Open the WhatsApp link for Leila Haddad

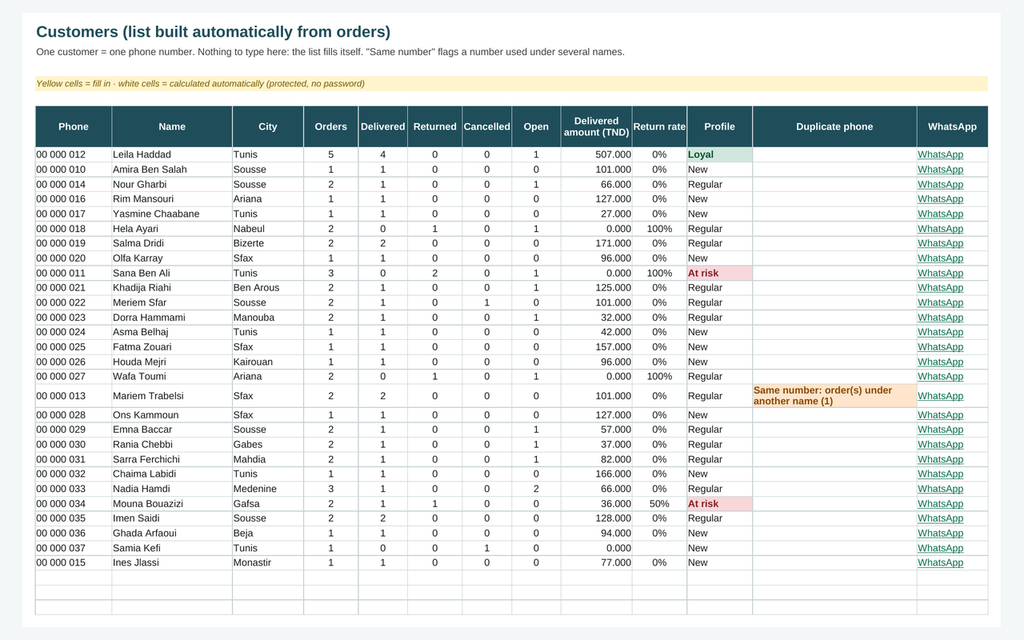[940, 155]
